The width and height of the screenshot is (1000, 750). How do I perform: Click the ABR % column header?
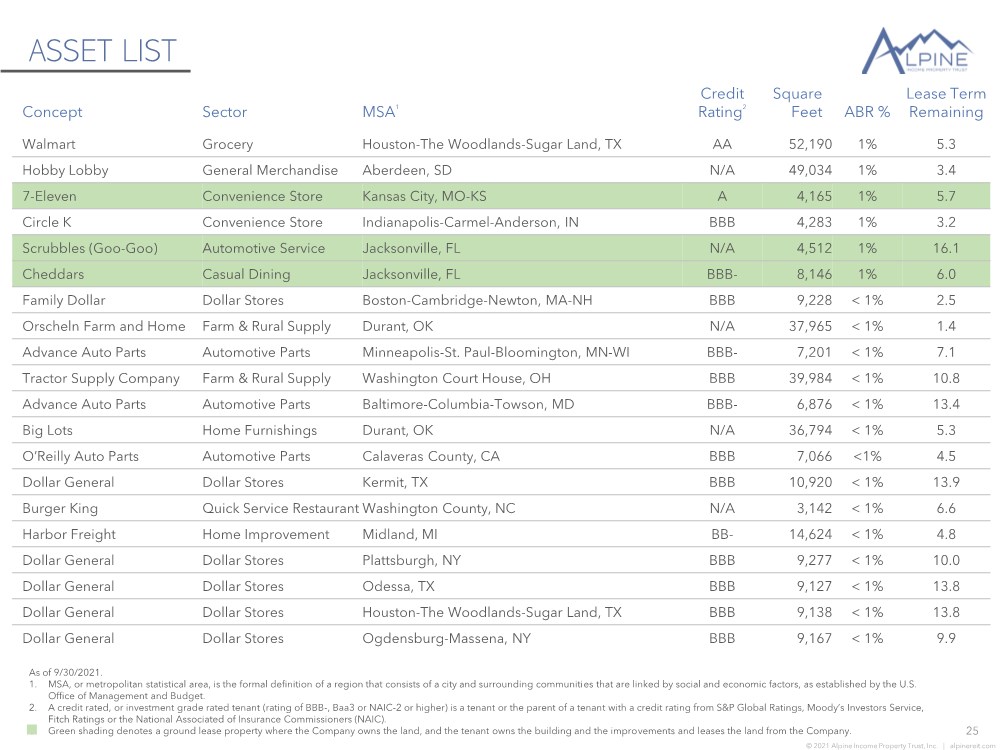click(867, 112)
